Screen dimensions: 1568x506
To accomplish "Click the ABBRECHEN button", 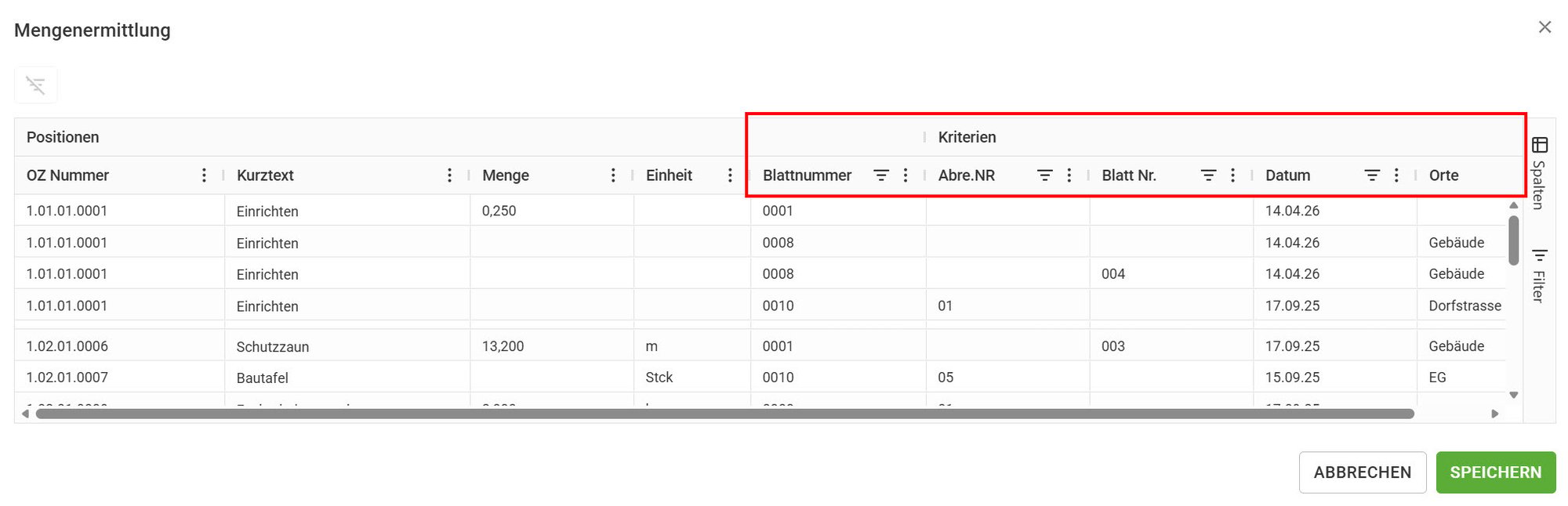I will tap(1363, 472).
